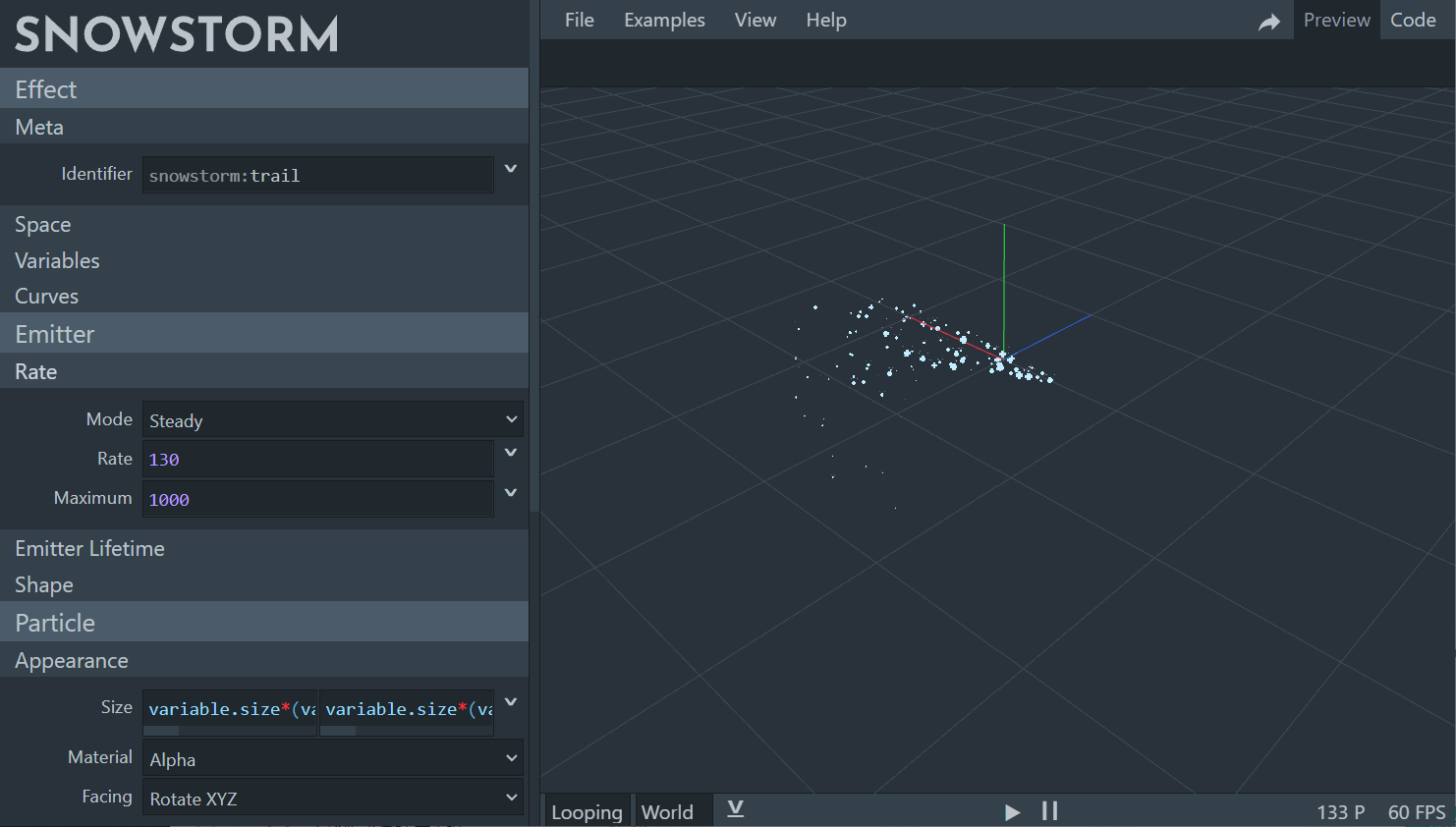
Task: Open the File menu
Action: point(580,20)
